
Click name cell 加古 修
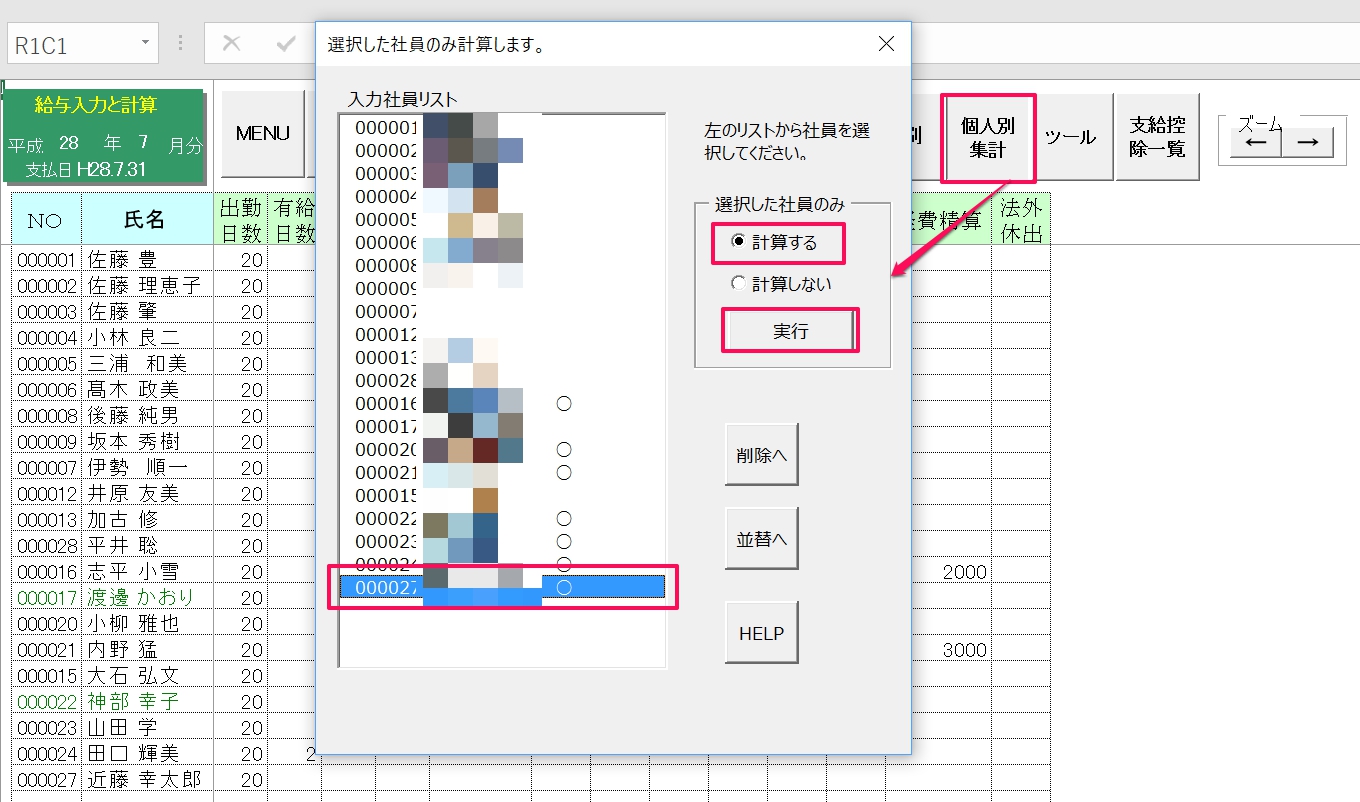tap(147, 519)
